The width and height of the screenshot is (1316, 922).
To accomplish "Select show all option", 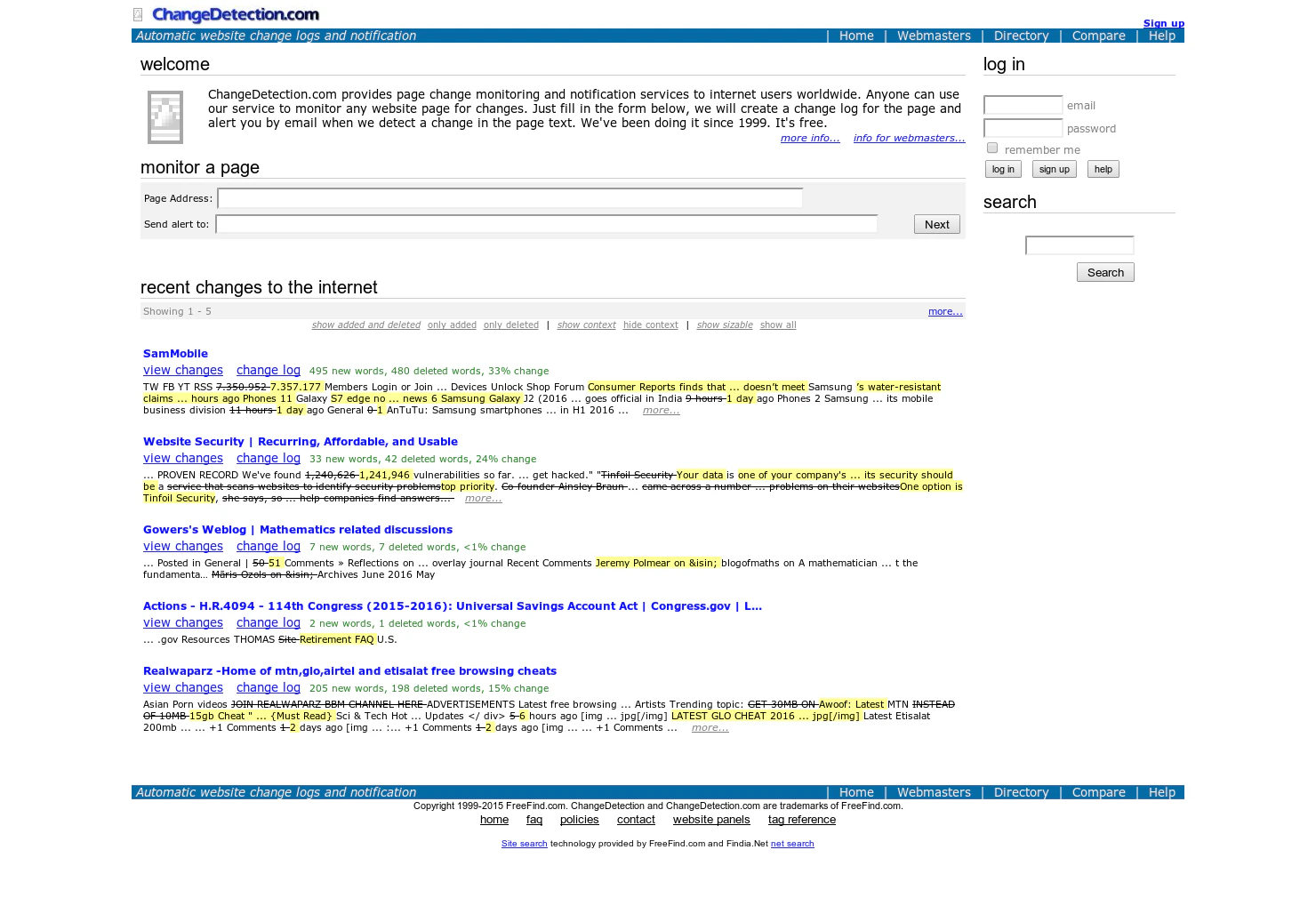I will click(x=778, y=325).
